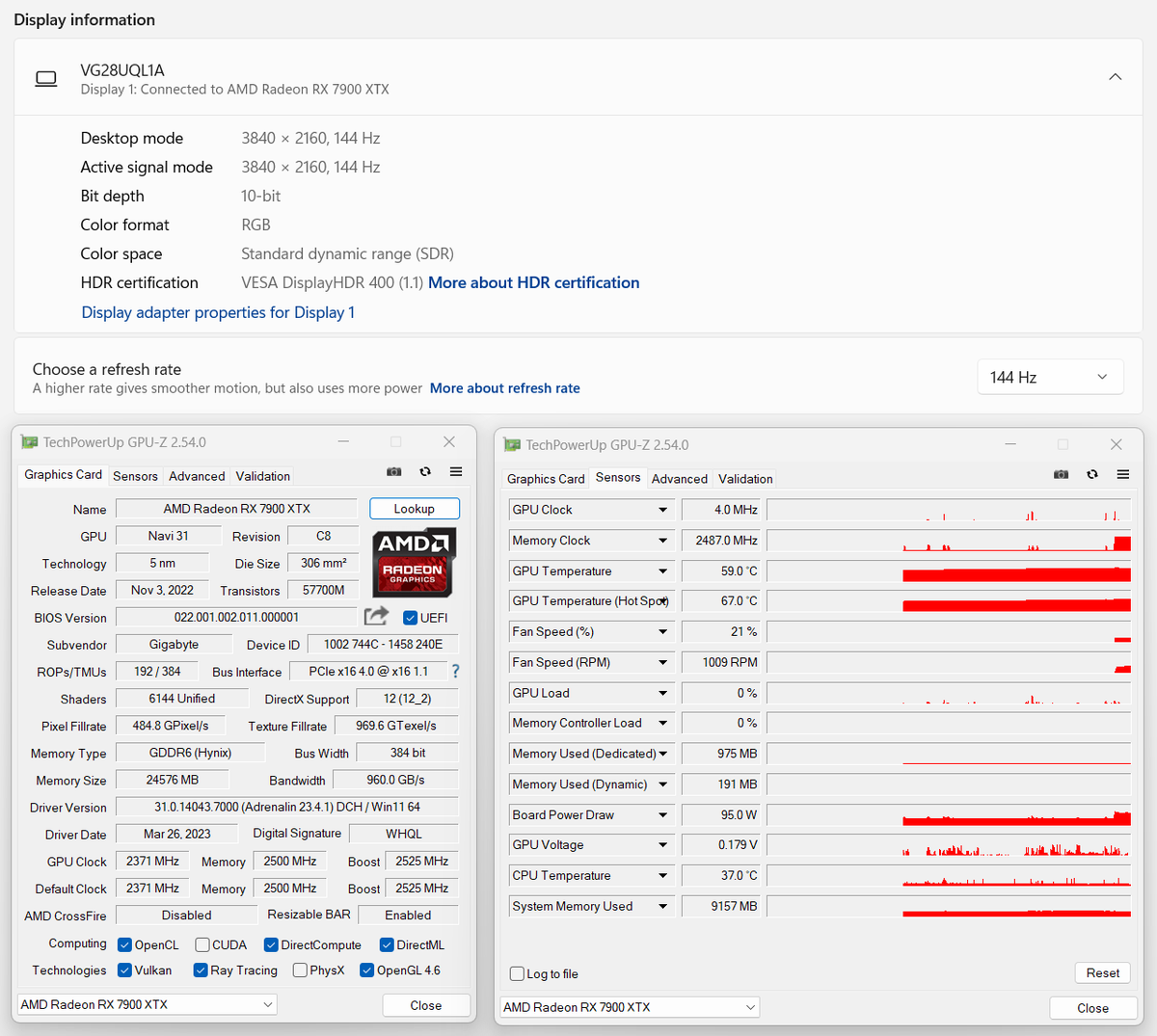
Task: Click screenshot camera icon in Sensors window
Action: tap(1061, 474)
